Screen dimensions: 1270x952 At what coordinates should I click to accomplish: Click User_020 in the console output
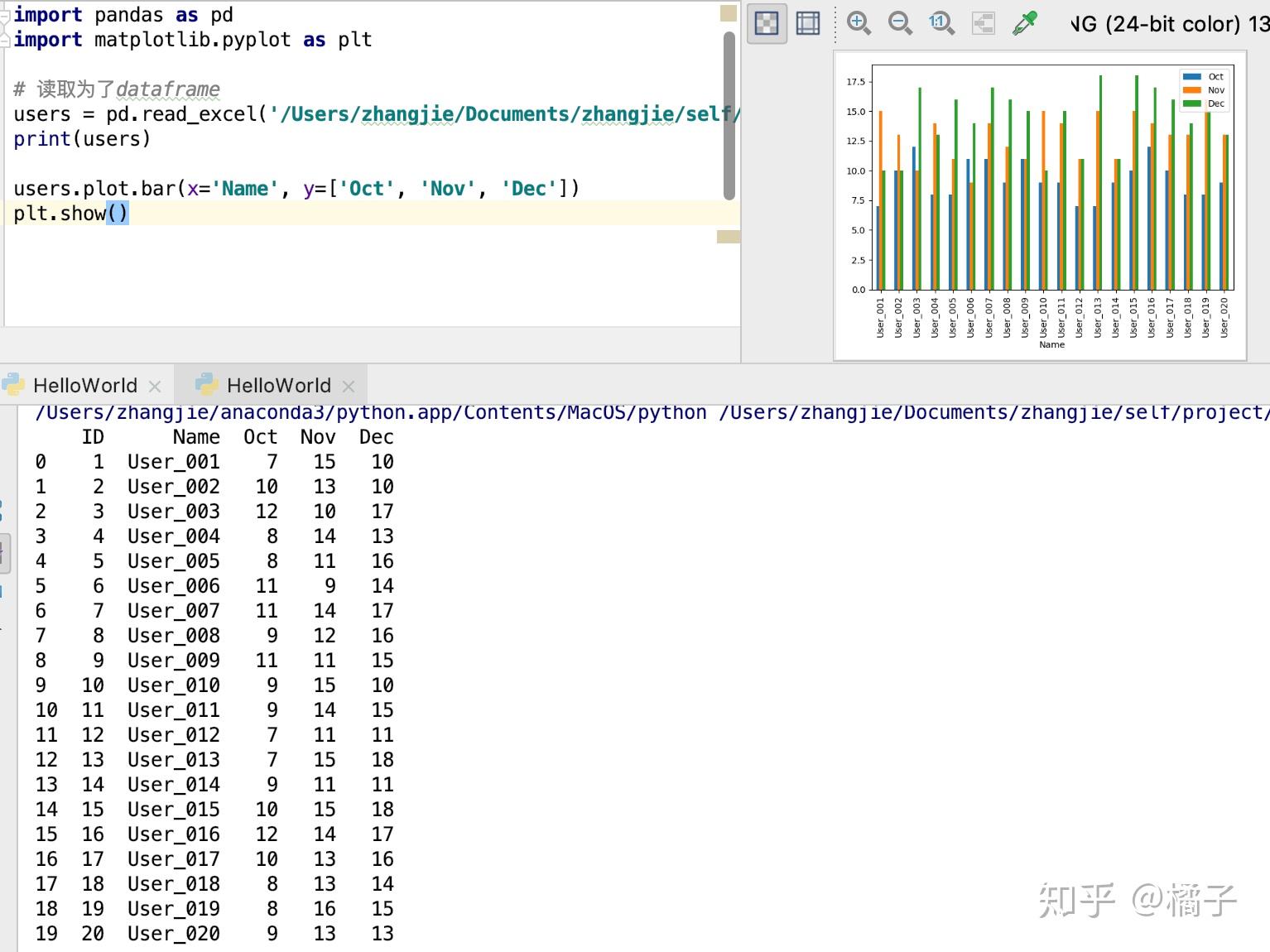click(x=174, y=934)
